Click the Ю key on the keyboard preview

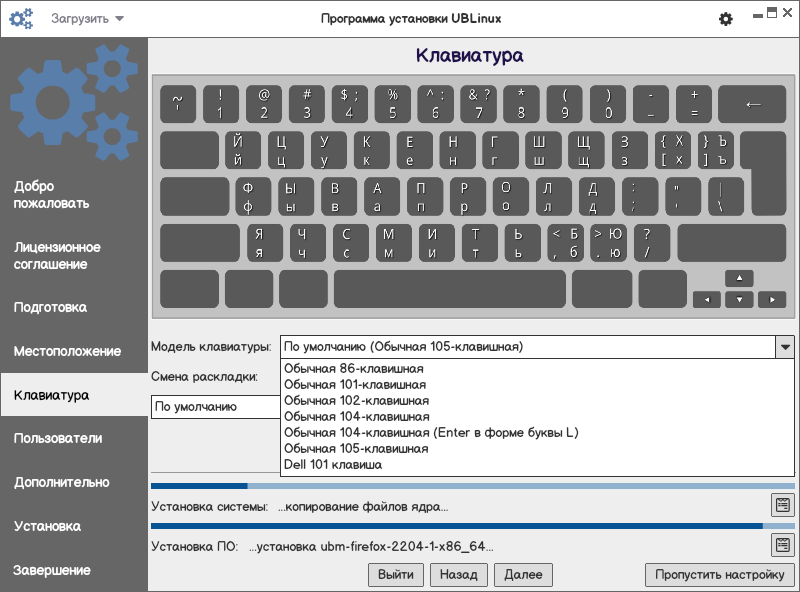tap(608, 243)
